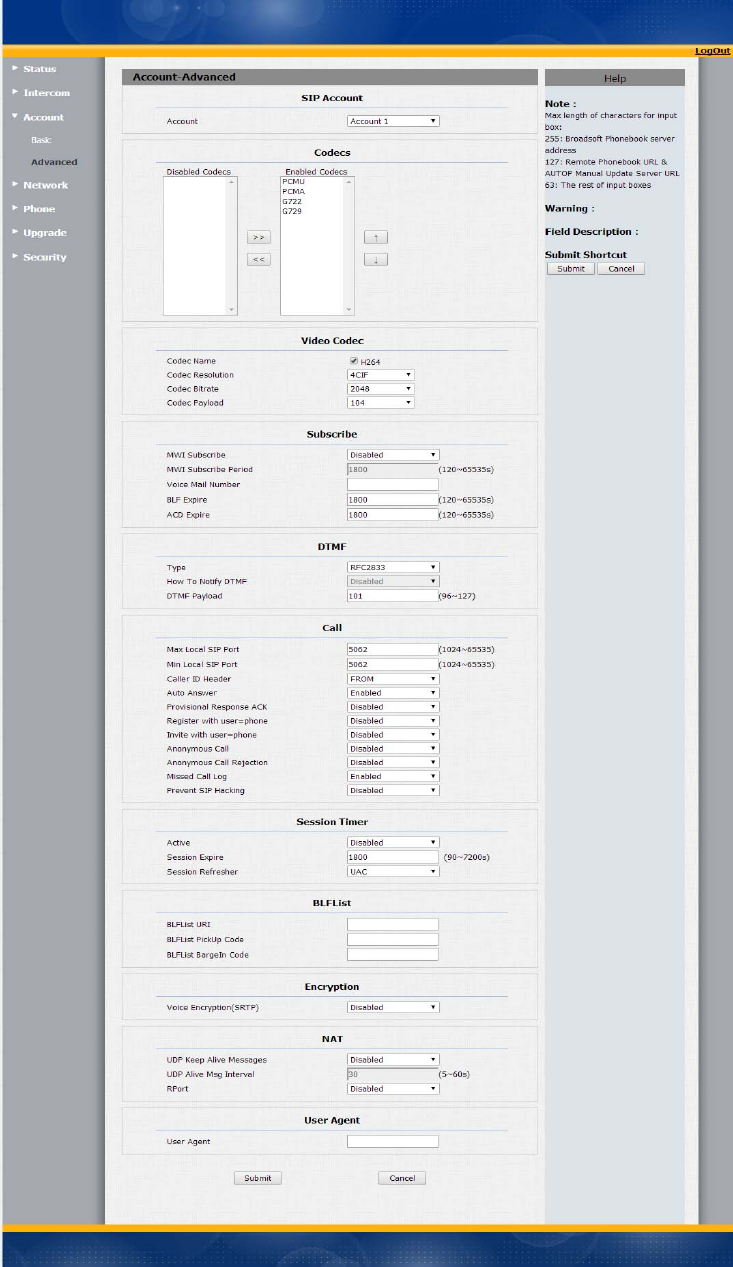The image size is (733, 1267).
Task: Click the Session Expire input field
Action: click(x=393, y=858)
